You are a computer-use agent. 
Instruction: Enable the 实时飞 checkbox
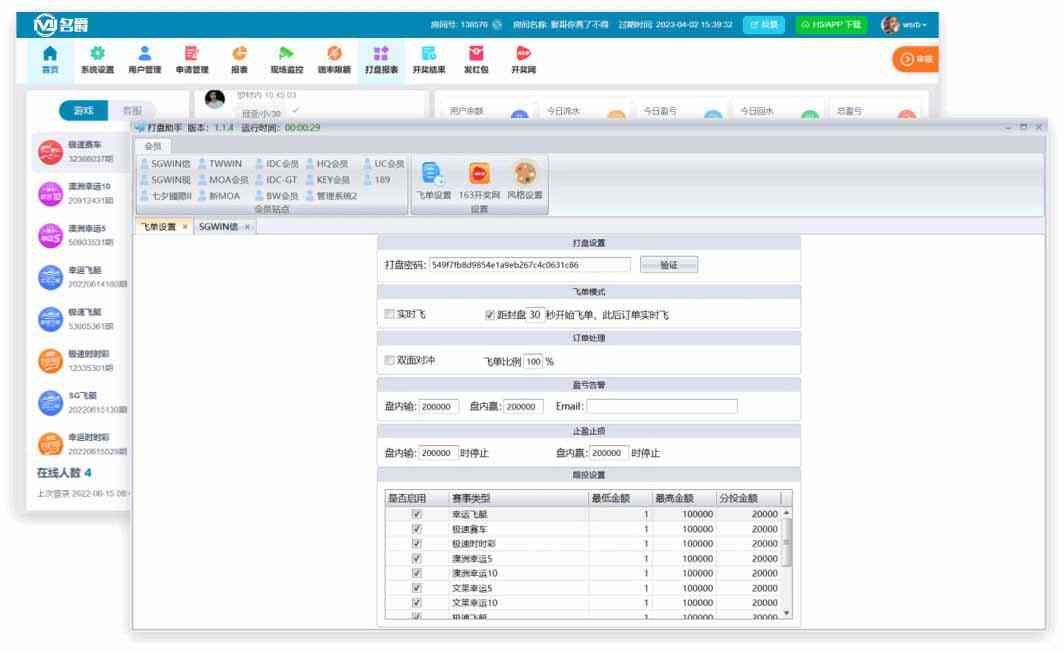(391, 315)
